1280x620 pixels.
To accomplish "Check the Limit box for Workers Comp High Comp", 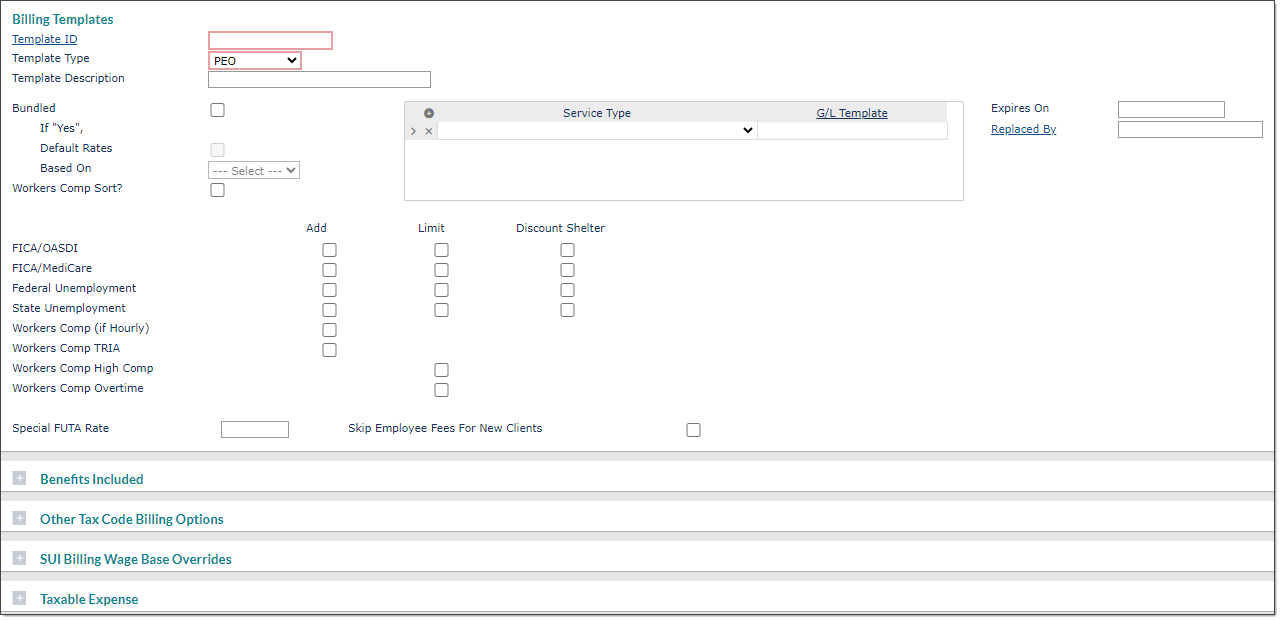I will (x=441, y=369).
